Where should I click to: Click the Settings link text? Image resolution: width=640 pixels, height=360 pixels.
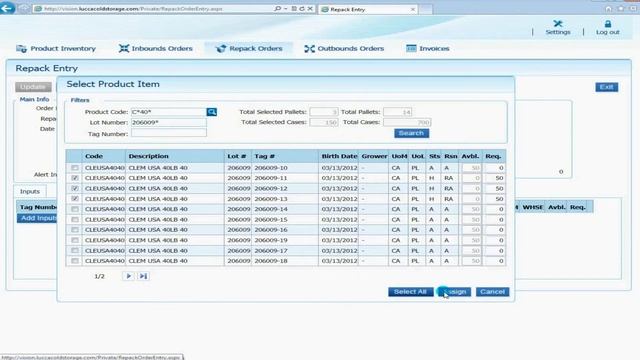click(x=558, y=32)
